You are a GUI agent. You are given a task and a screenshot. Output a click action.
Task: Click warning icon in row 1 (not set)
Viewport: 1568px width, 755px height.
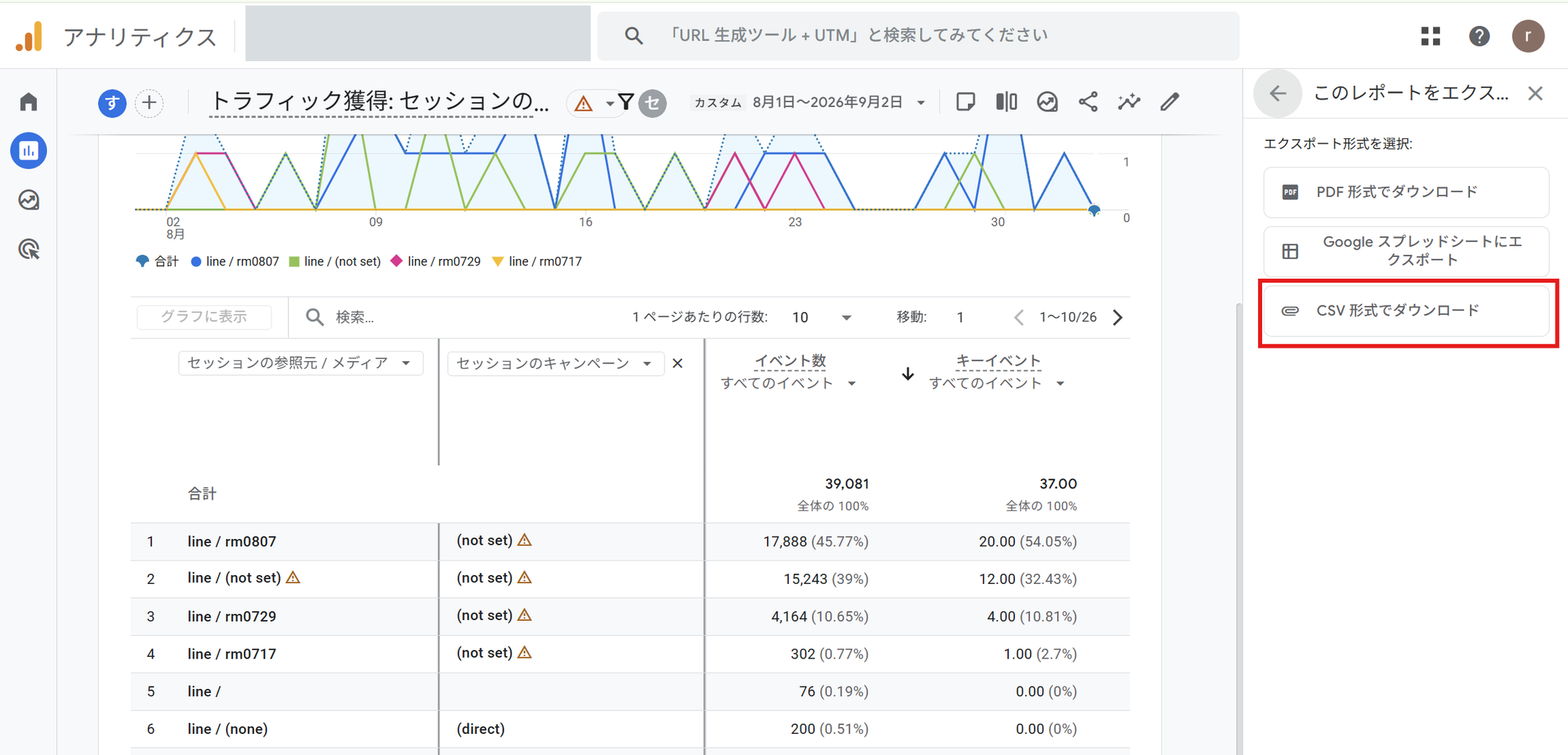525,540
